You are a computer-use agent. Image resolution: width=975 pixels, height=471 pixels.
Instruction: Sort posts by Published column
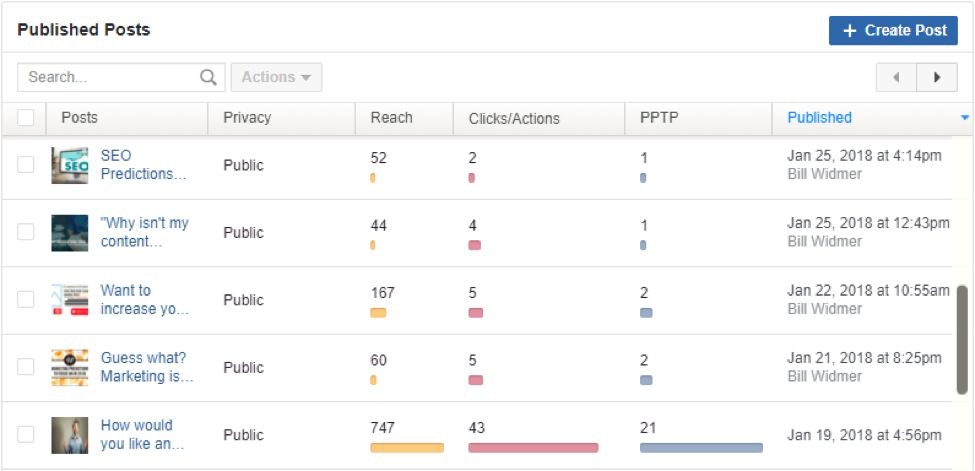tap(819, 118)
